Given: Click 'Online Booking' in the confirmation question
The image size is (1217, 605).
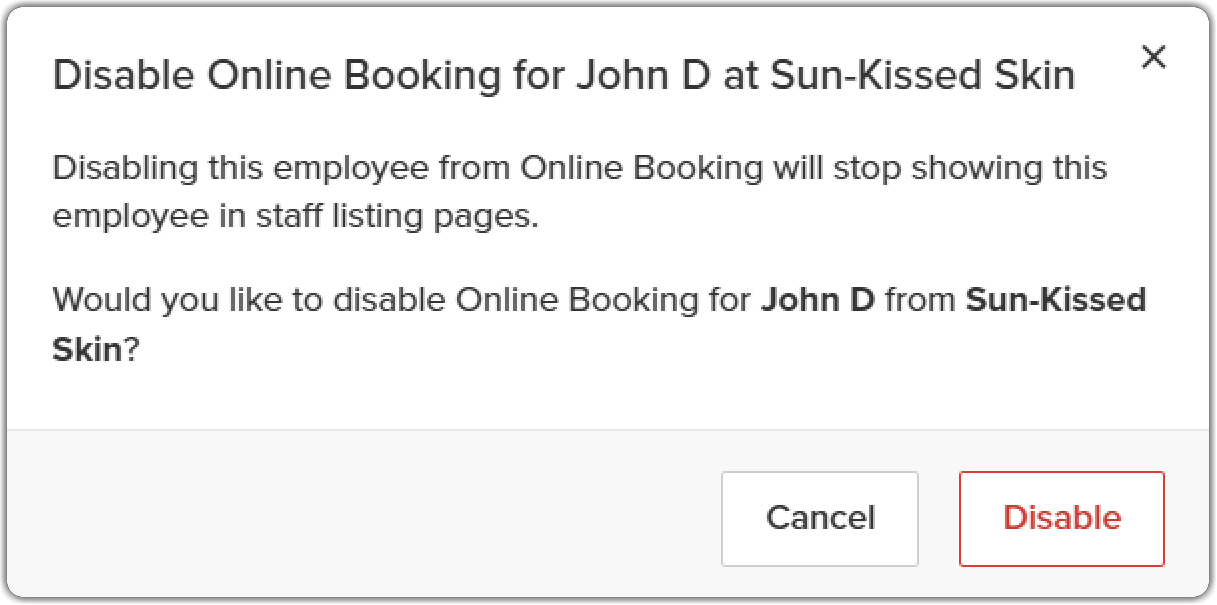Looking at the screenshot, I should click(575, 299).
